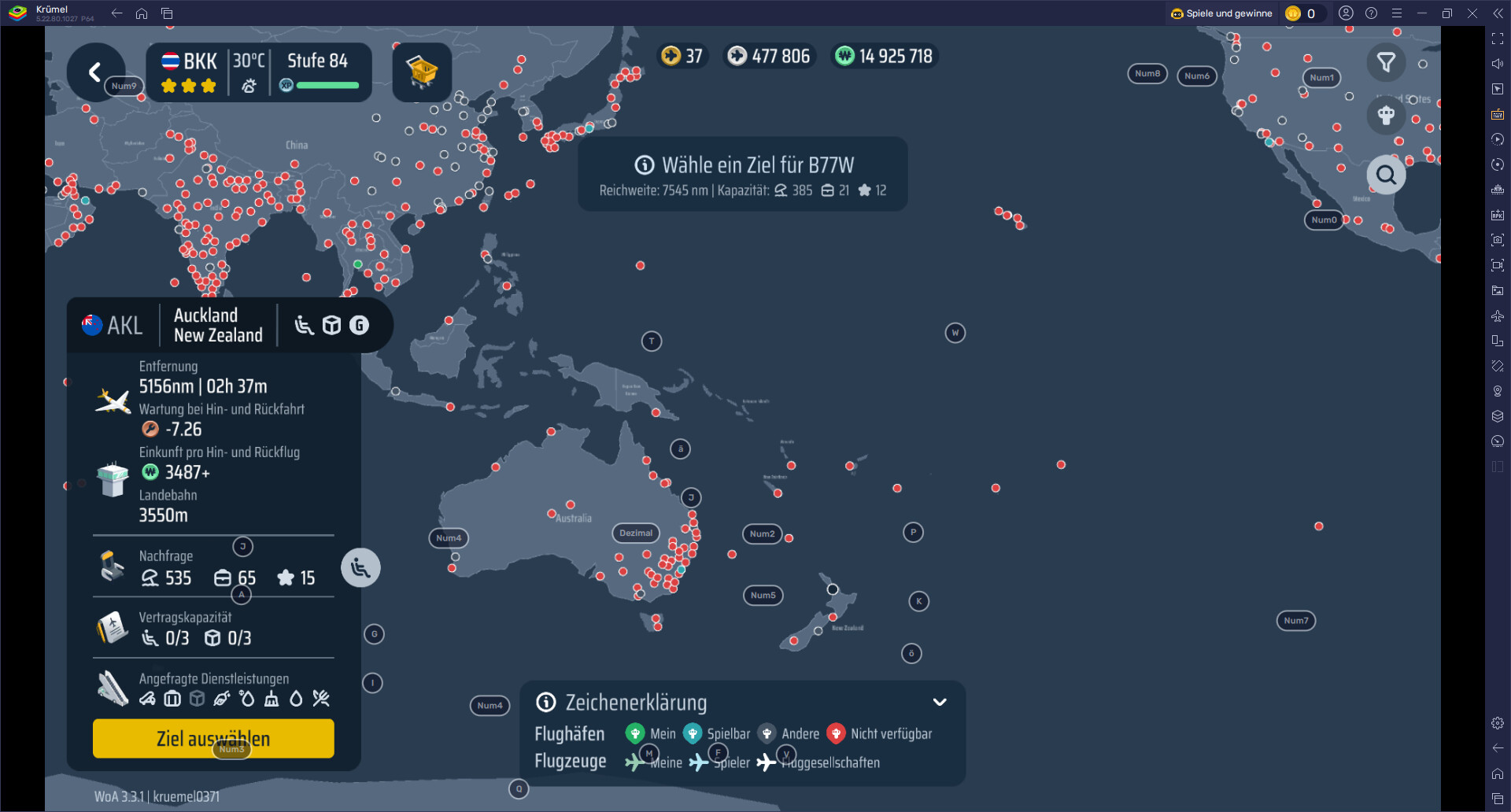Open the BlueStacks hamburger menu
This screenshot has width=1511, height=812.
1397,13
